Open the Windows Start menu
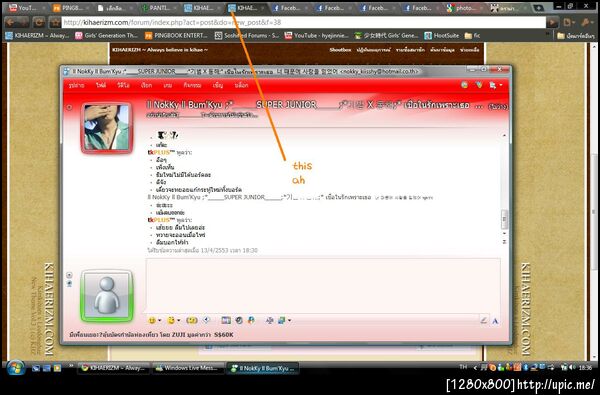 [15, 368]
